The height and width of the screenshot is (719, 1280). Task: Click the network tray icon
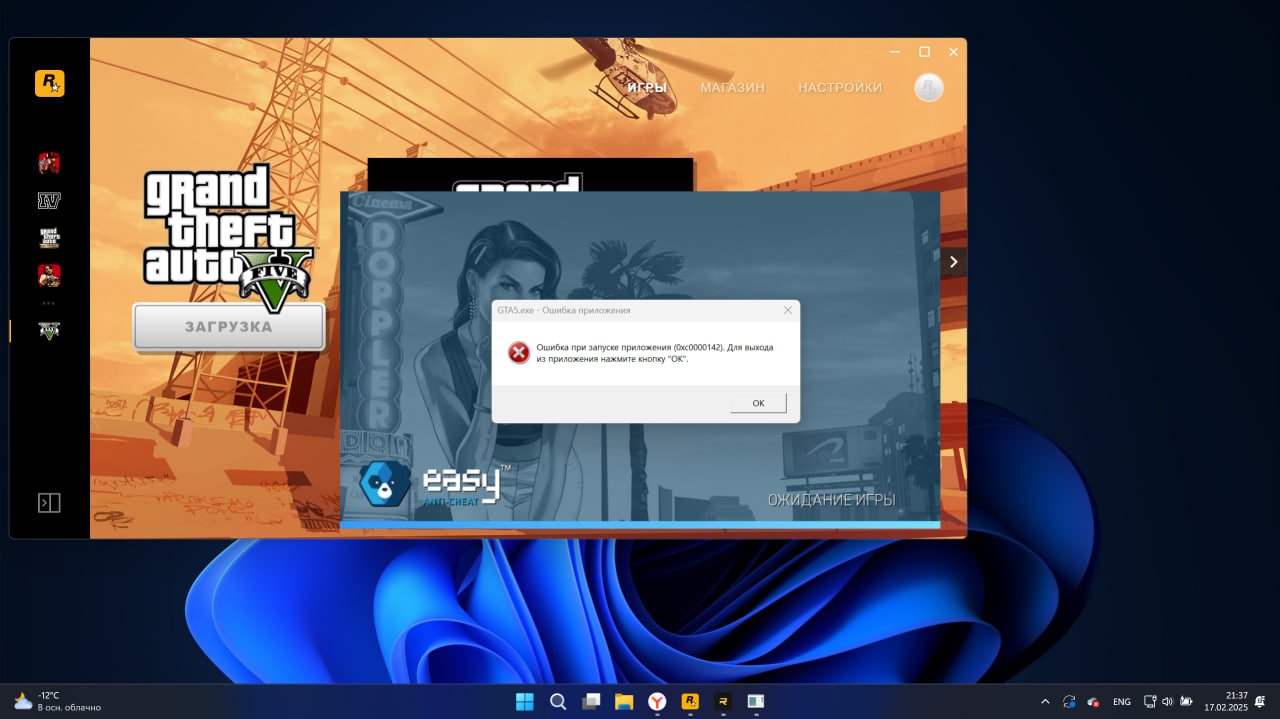point(1150,702)
